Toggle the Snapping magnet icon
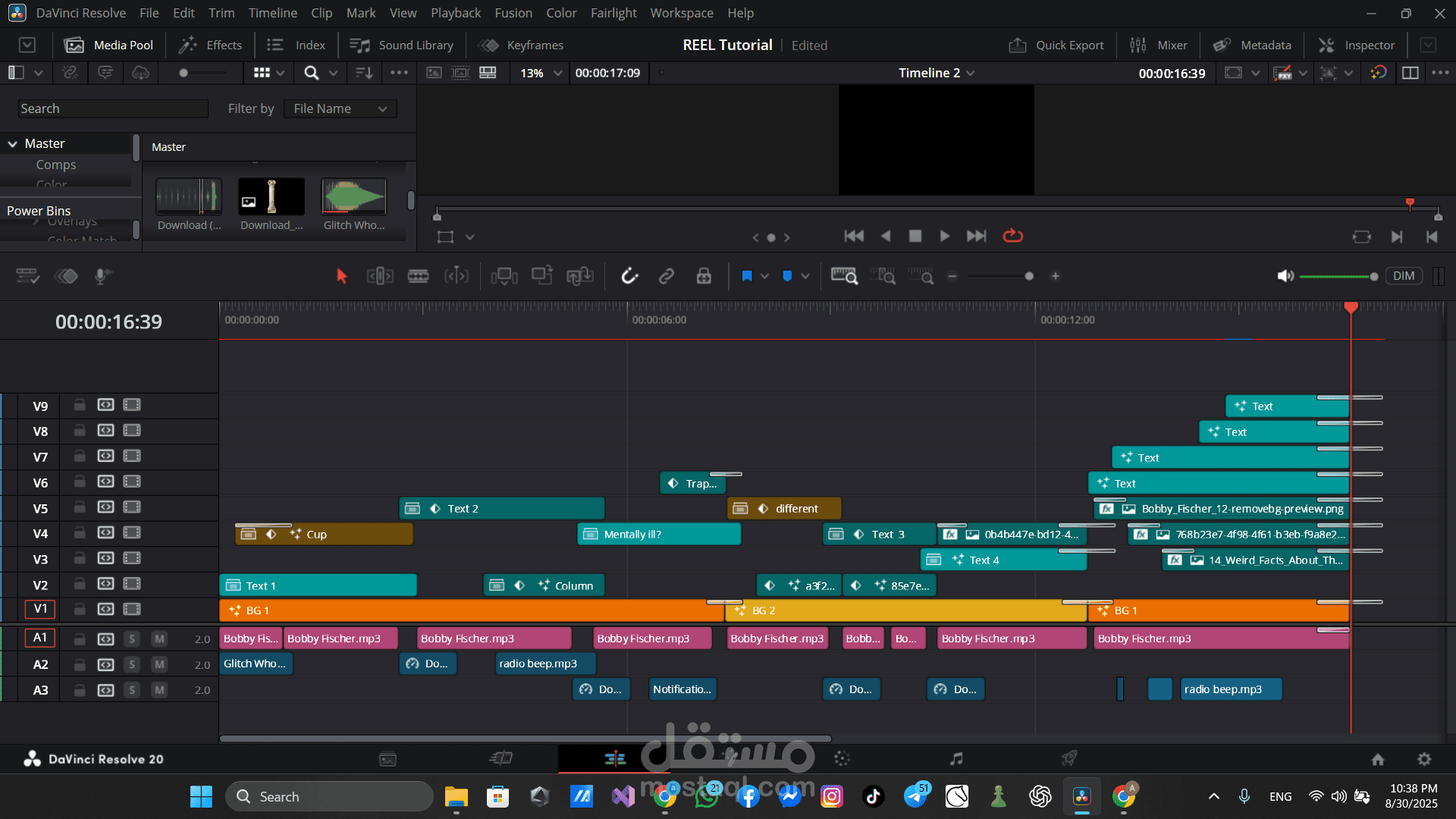Image resolution: width=1456 pixels, height=819 pixels. 629,276
